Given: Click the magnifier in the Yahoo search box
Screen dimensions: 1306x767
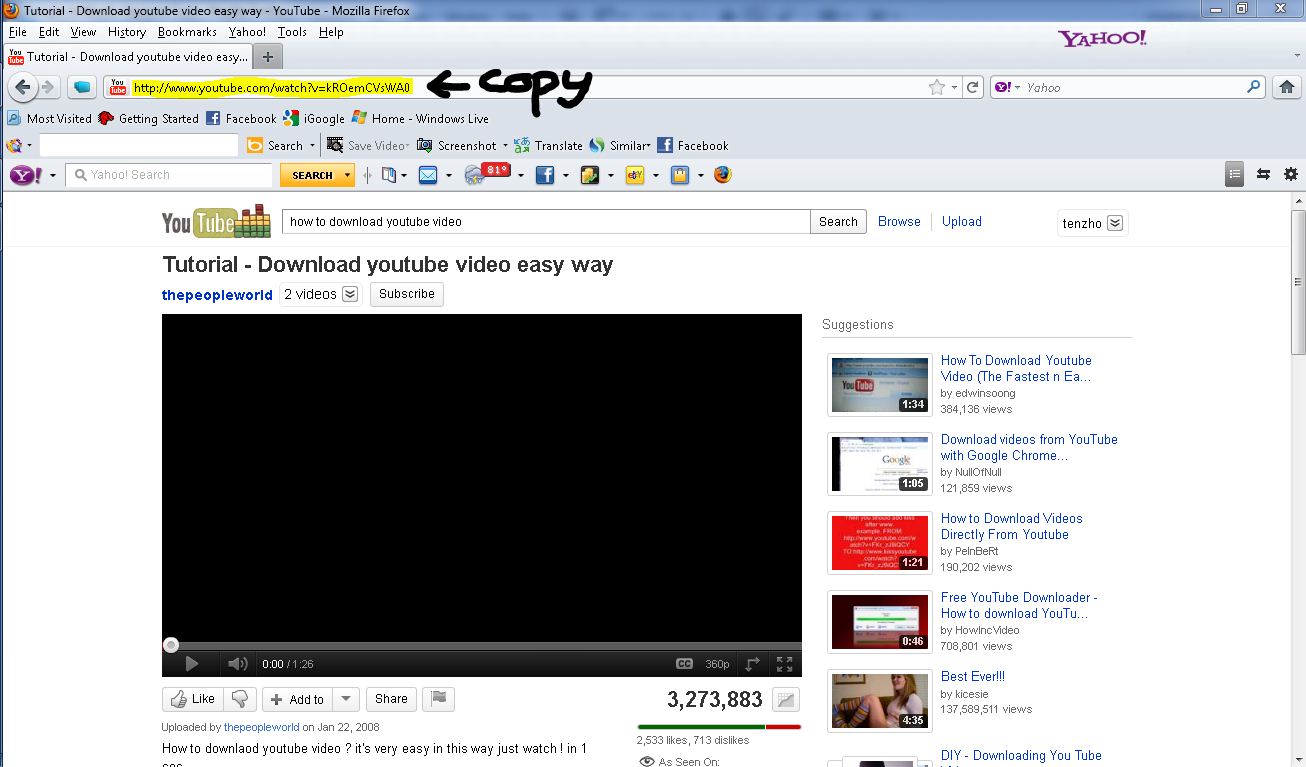Looking at the screenshot, I should tap(1254, 87).
